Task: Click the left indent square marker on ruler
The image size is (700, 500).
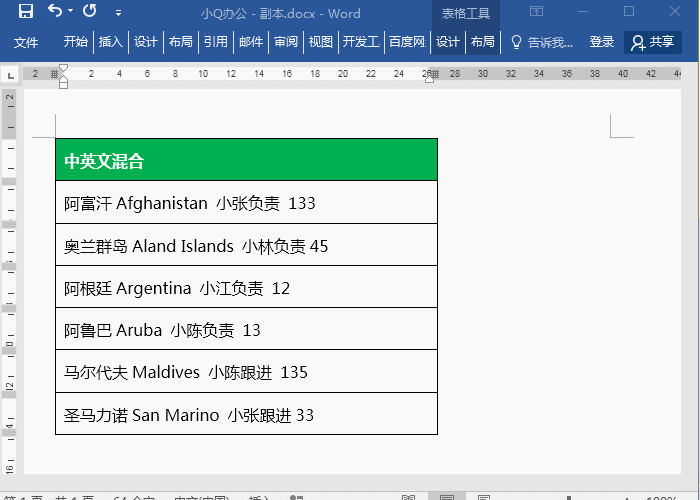Action: coord(63,85)
